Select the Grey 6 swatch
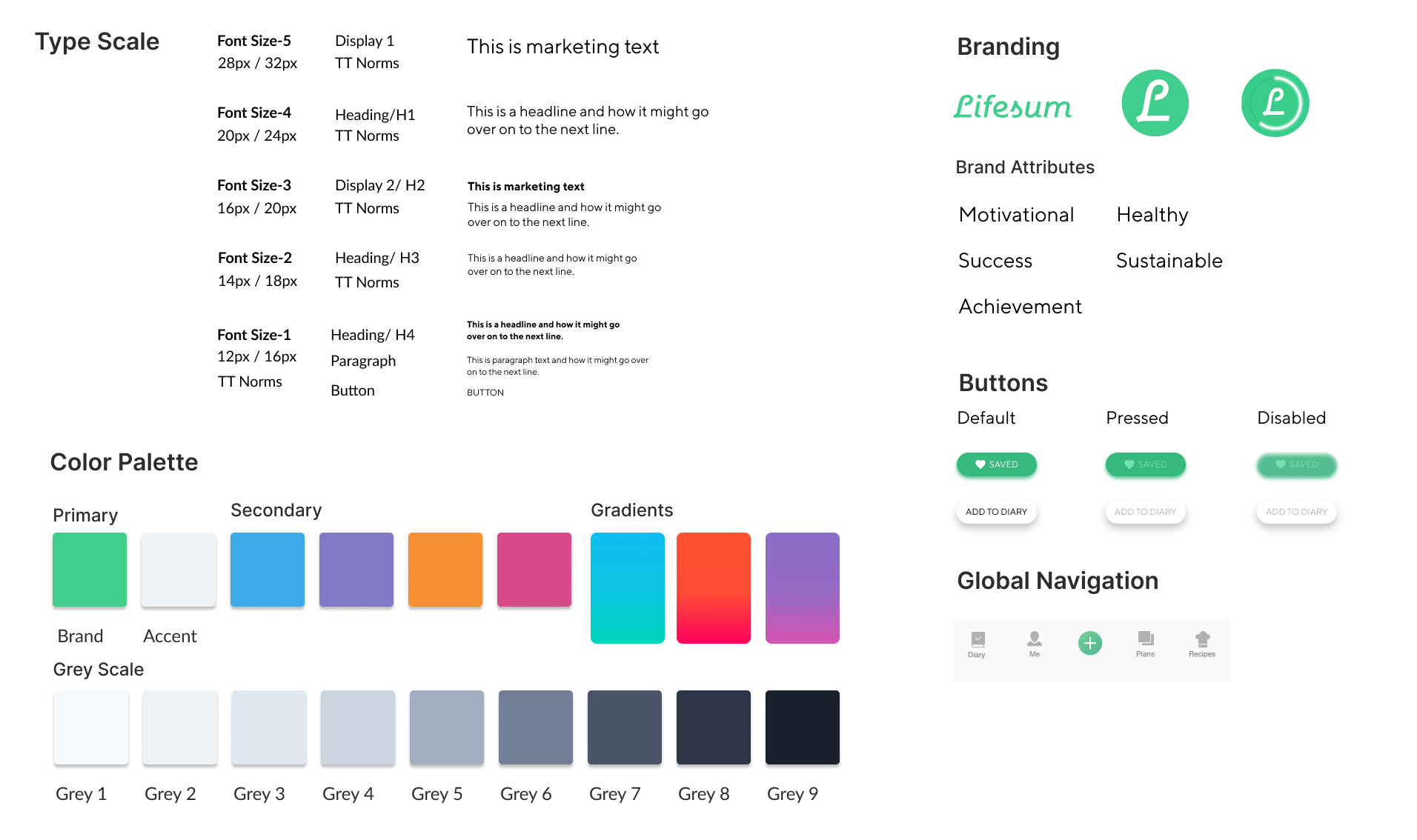This screenshot has width=1417, height=840. (x=536, y=727)
